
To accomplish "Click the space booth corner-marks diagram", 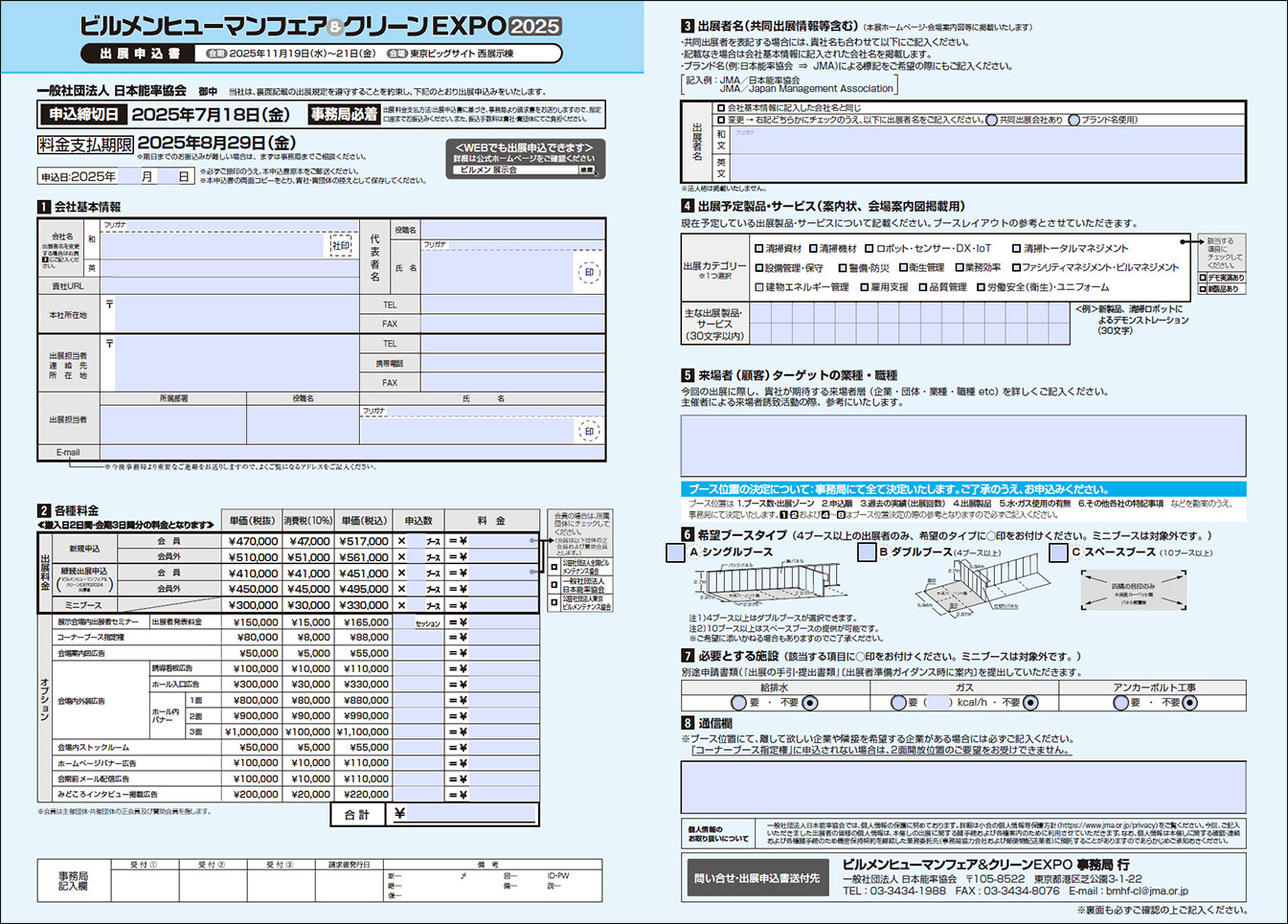I will click(x=1133, y=589).
